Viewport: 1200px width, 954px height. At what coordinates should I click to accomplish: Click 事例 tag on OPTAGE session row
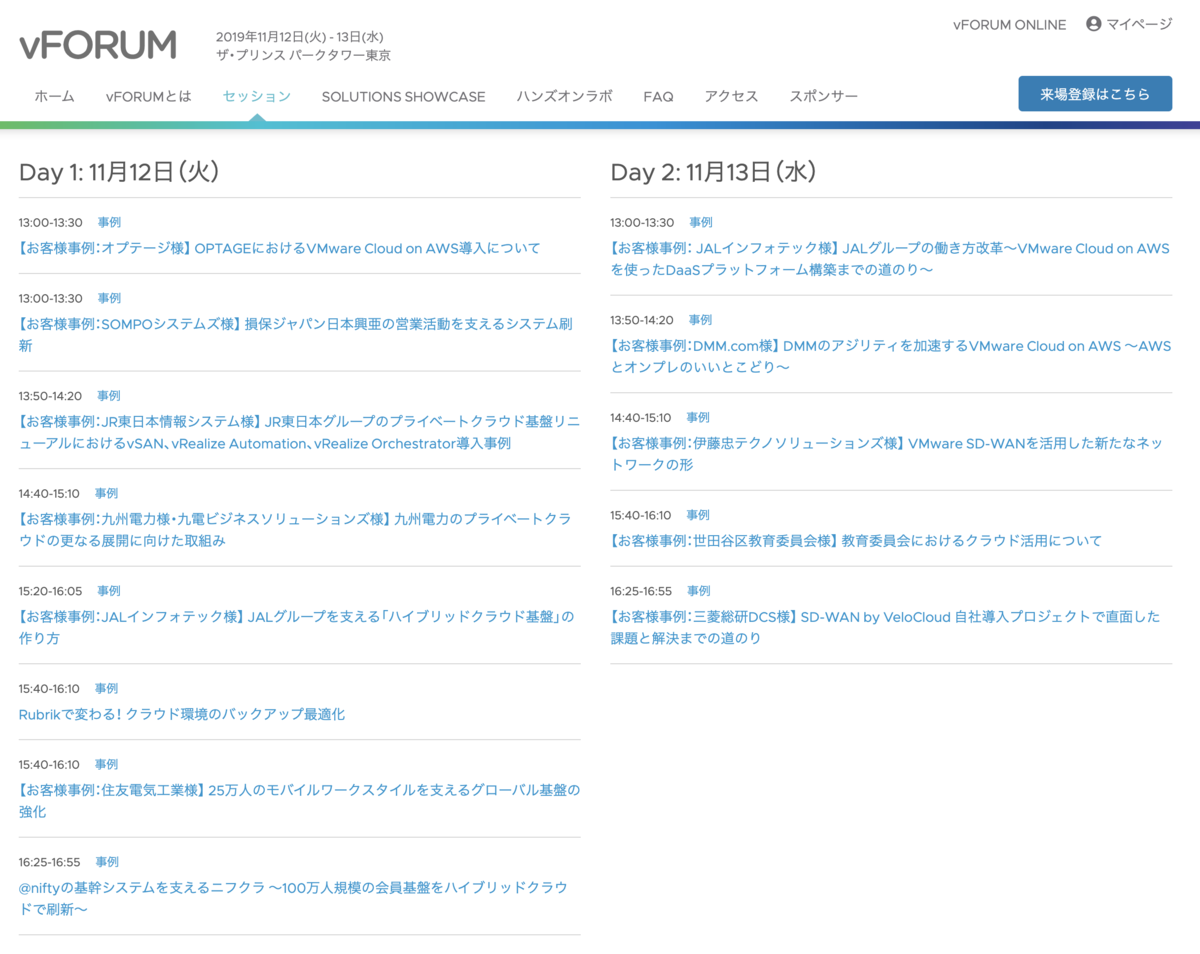[109, 222]
